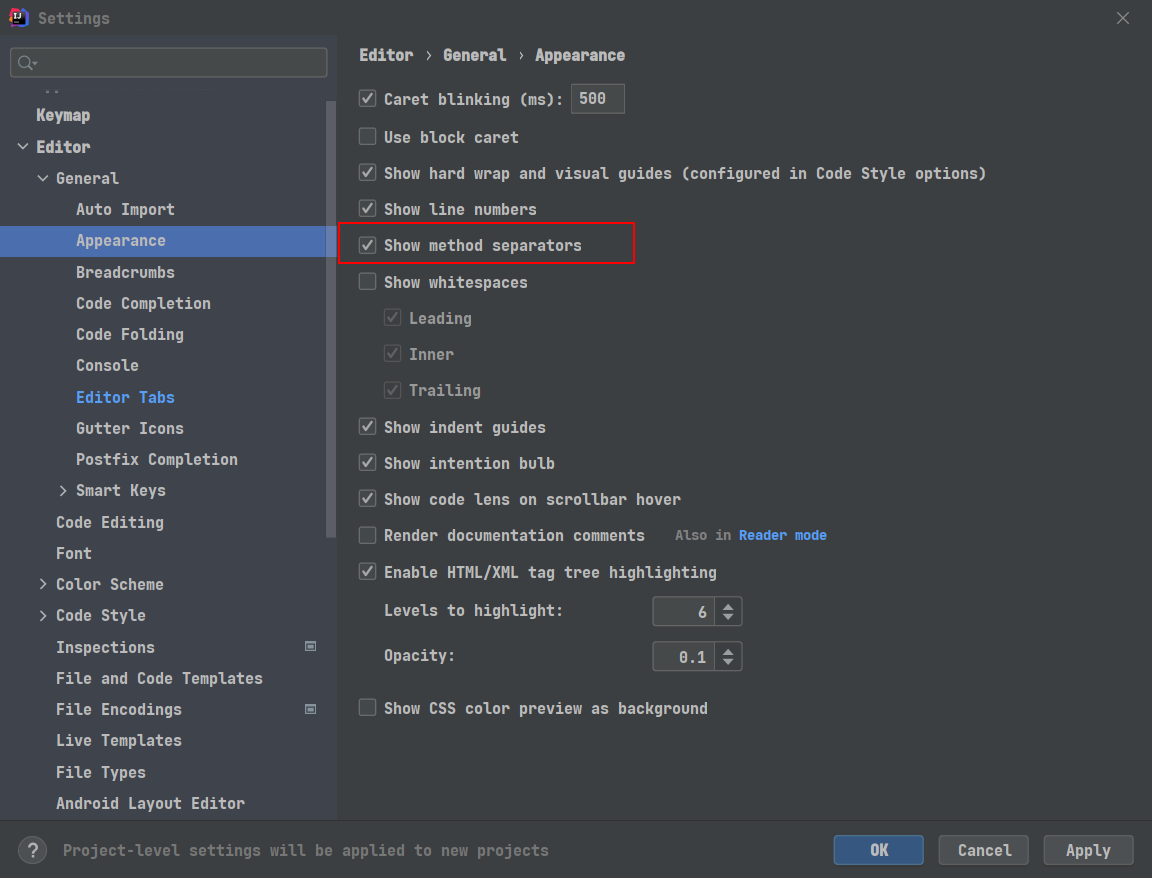Uncheck Show line numbers
This screenshot has height=878, width=1152.
pyautogui.click(x=367, y=209)
